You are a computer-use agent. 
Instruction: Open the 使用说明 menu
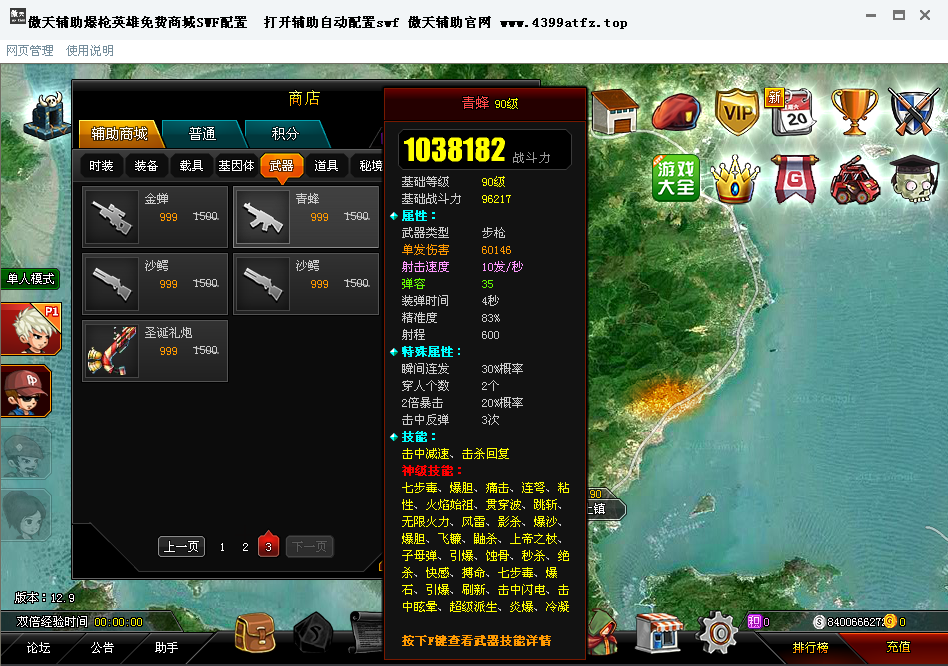click(89, 51)
